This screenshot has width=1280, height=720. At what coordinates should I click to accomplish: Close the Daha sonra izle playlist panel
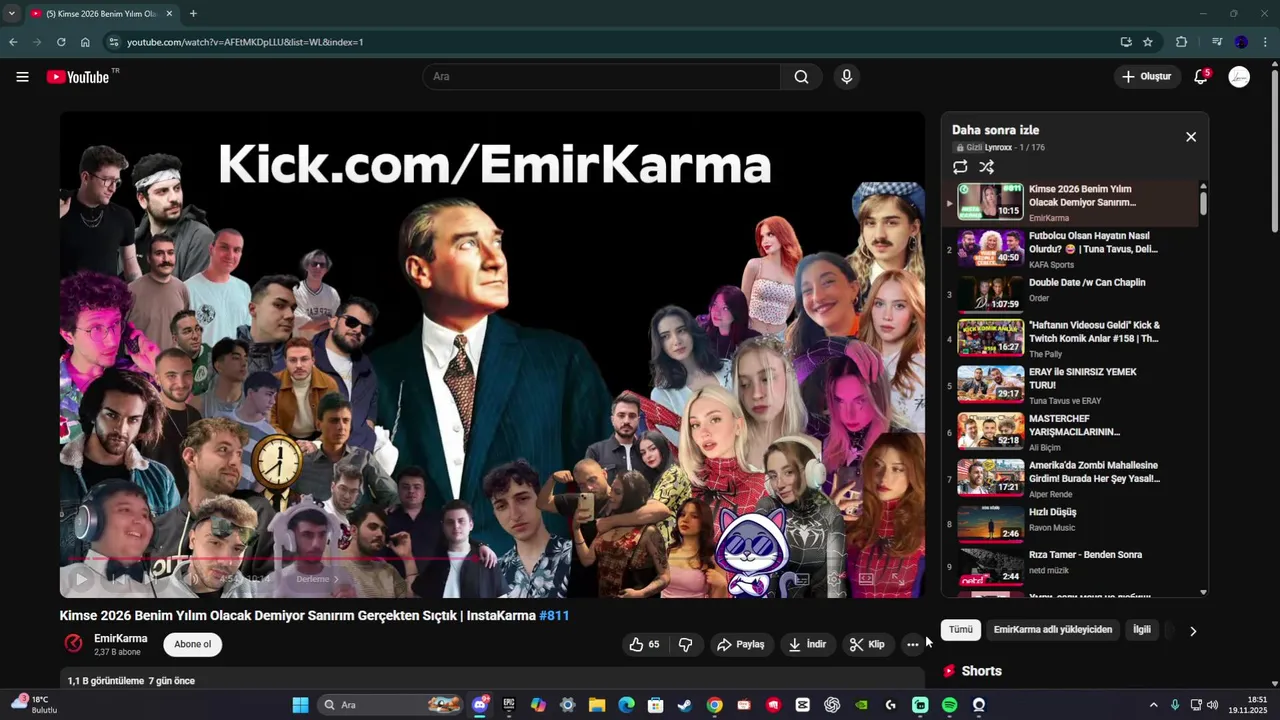point(1190,137)
